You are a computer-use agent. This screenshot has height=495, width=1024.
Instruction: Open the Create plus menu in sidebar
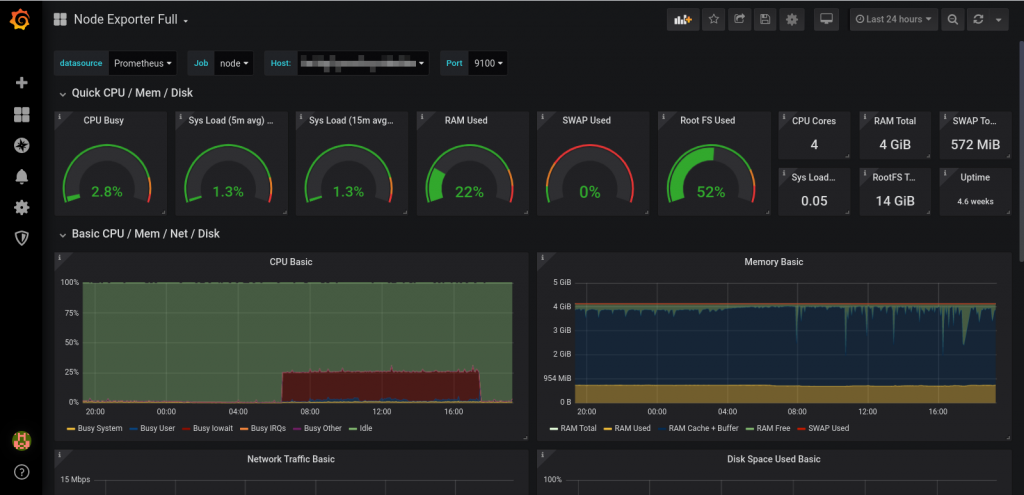tap(21, 83)
